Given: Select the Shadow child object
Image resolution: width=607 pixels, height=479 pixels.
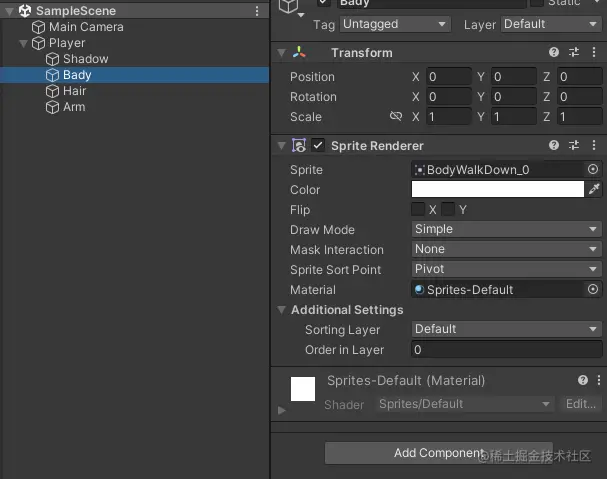Looking at the screenshot, I should (x=86, y=59).
